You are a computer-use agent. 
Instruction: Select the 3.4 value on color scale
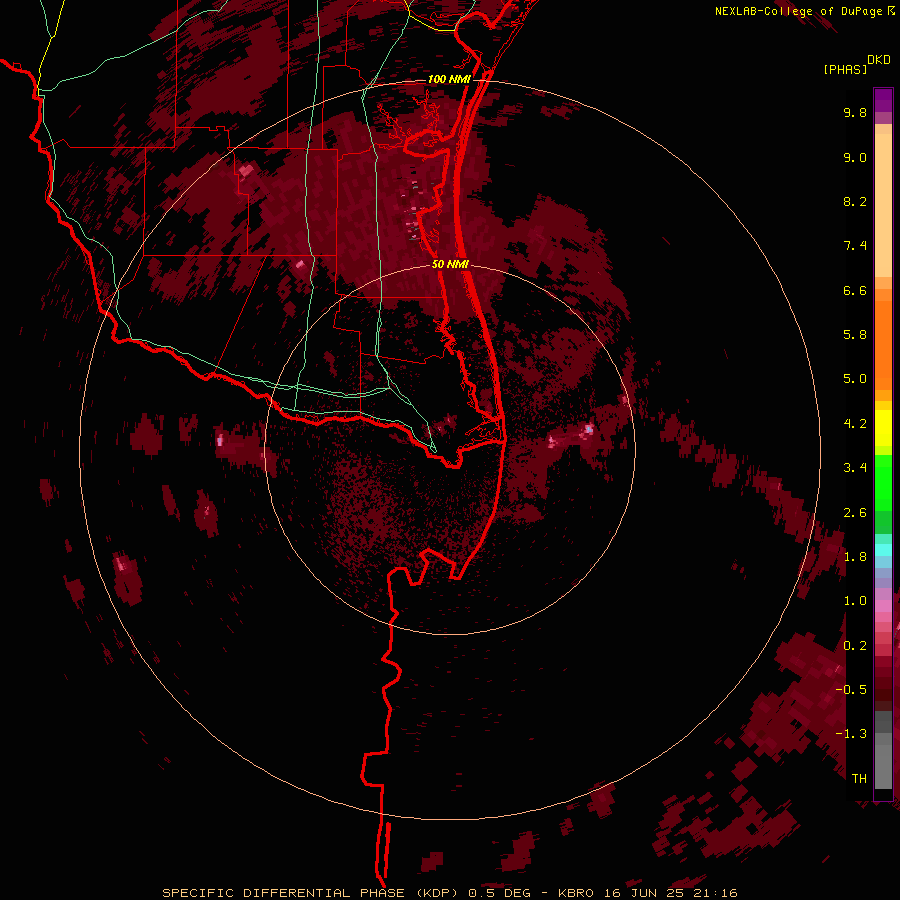coord(855,467)
